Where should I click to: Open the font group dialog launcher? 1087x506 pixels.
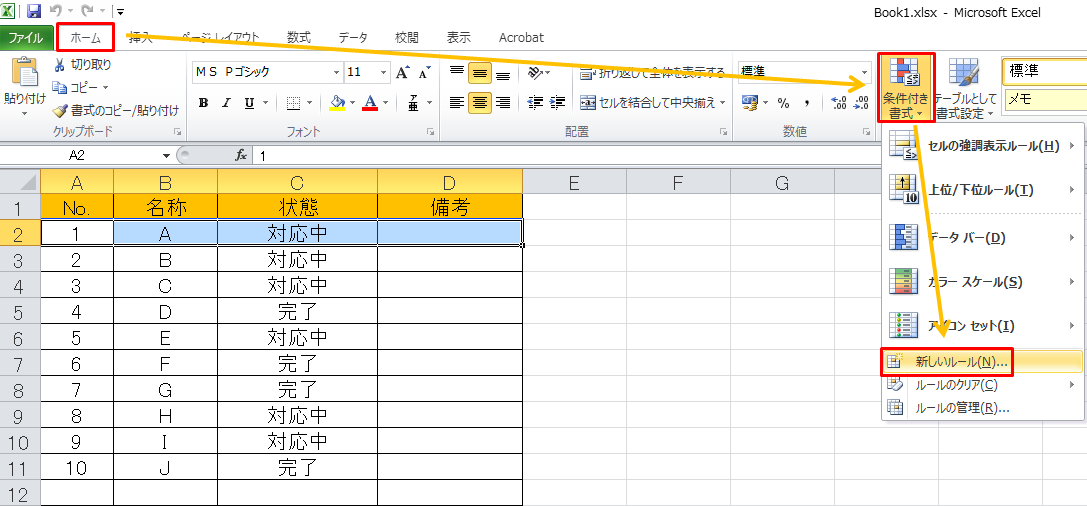click(x=431, y=131)
